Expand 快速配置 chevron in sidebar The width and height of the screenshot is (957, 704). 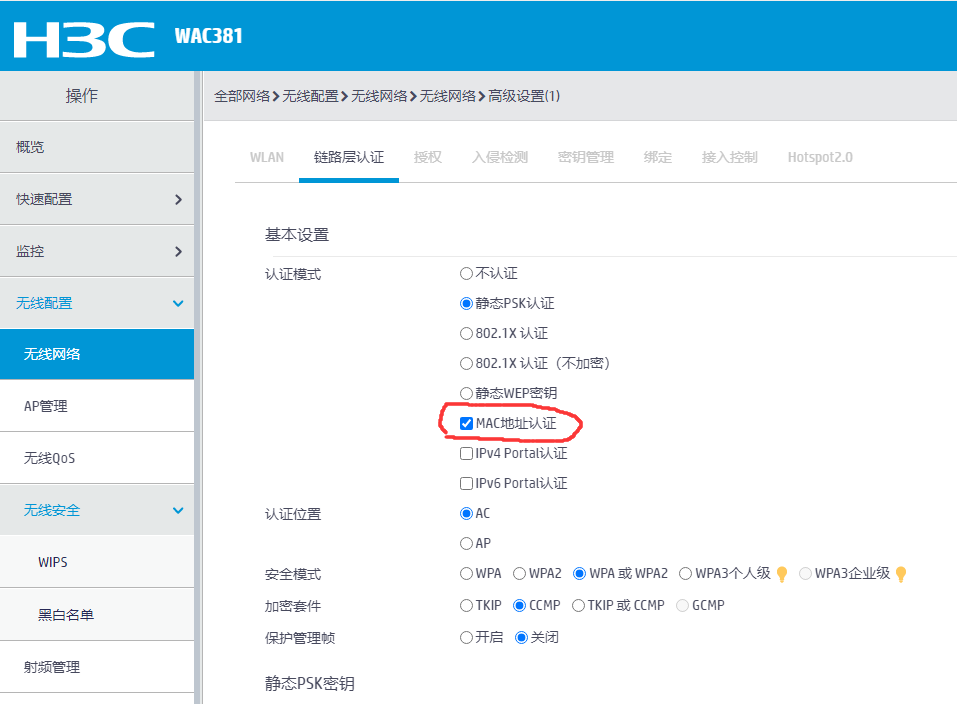178,200
